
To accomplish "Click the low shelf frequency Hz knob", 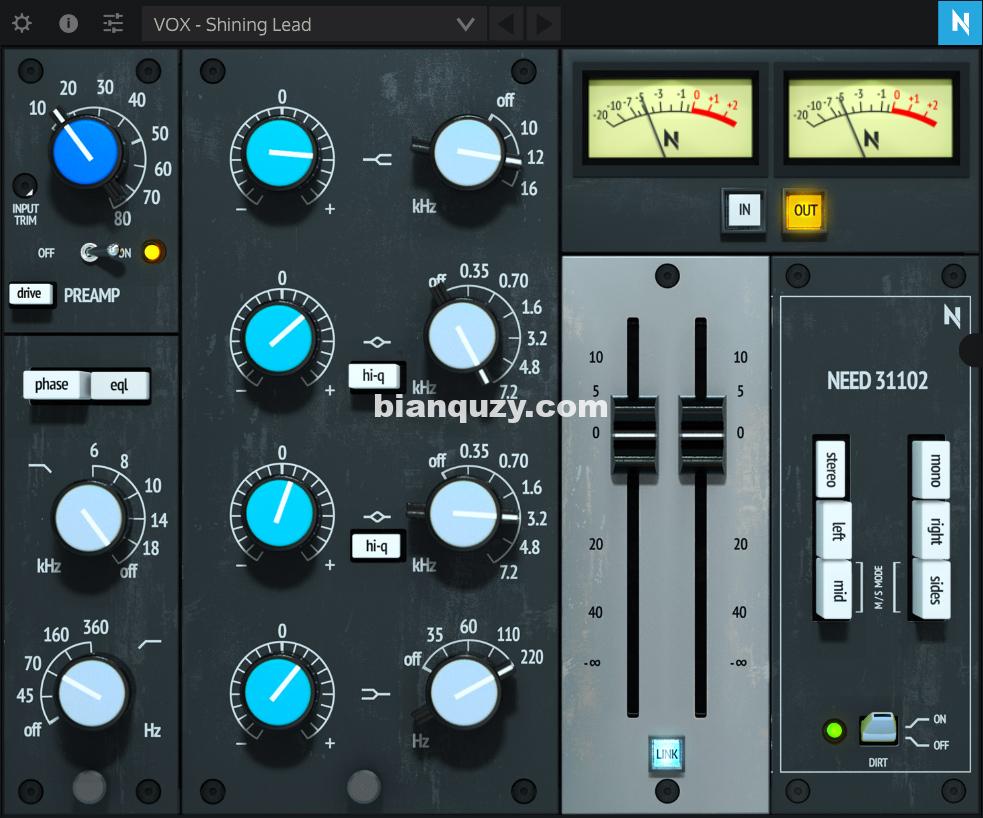I will click(465, 691).
